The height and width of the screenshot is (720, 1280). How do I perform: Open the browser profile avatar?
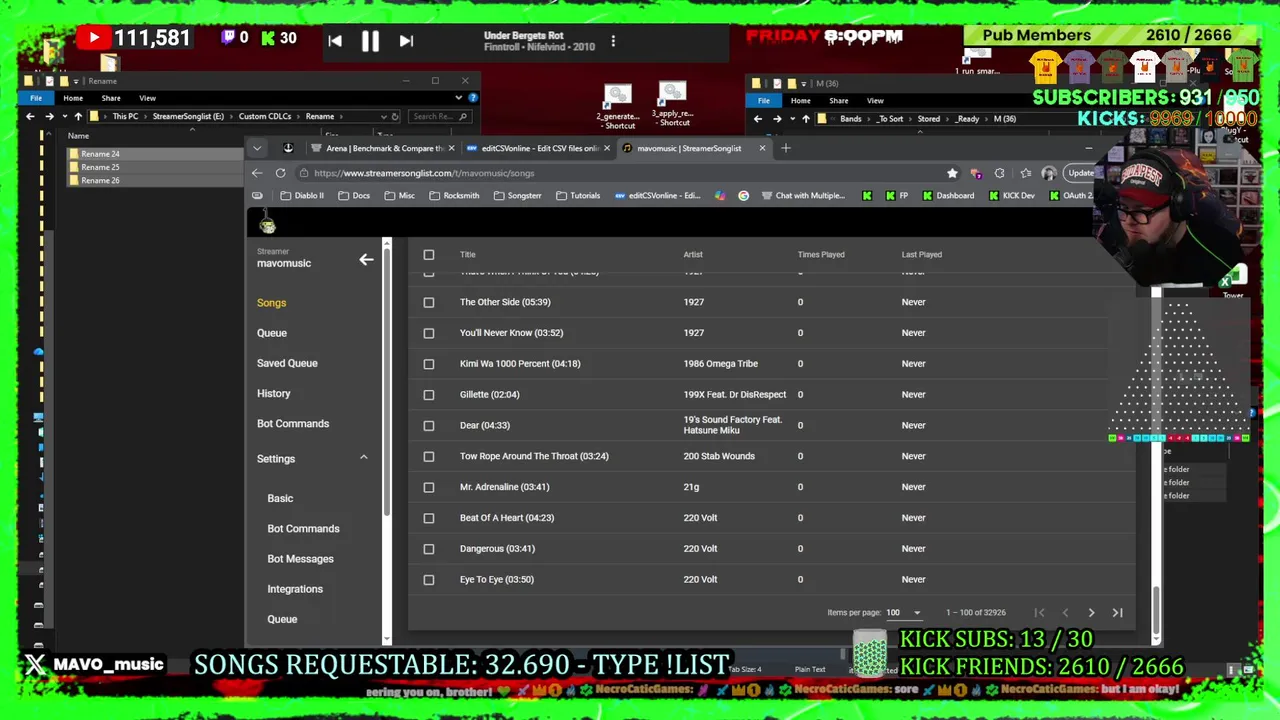[x=1048, y=173]
